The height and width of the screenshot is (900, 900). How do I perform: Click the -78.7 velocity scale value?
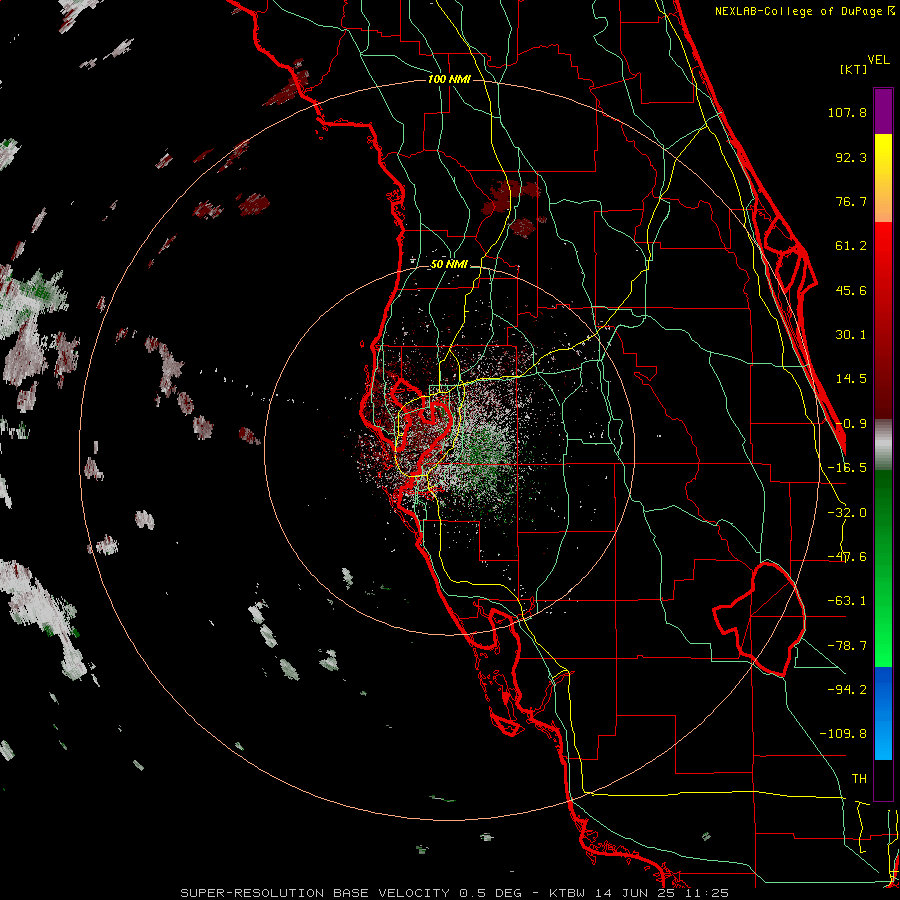[847, 646]
